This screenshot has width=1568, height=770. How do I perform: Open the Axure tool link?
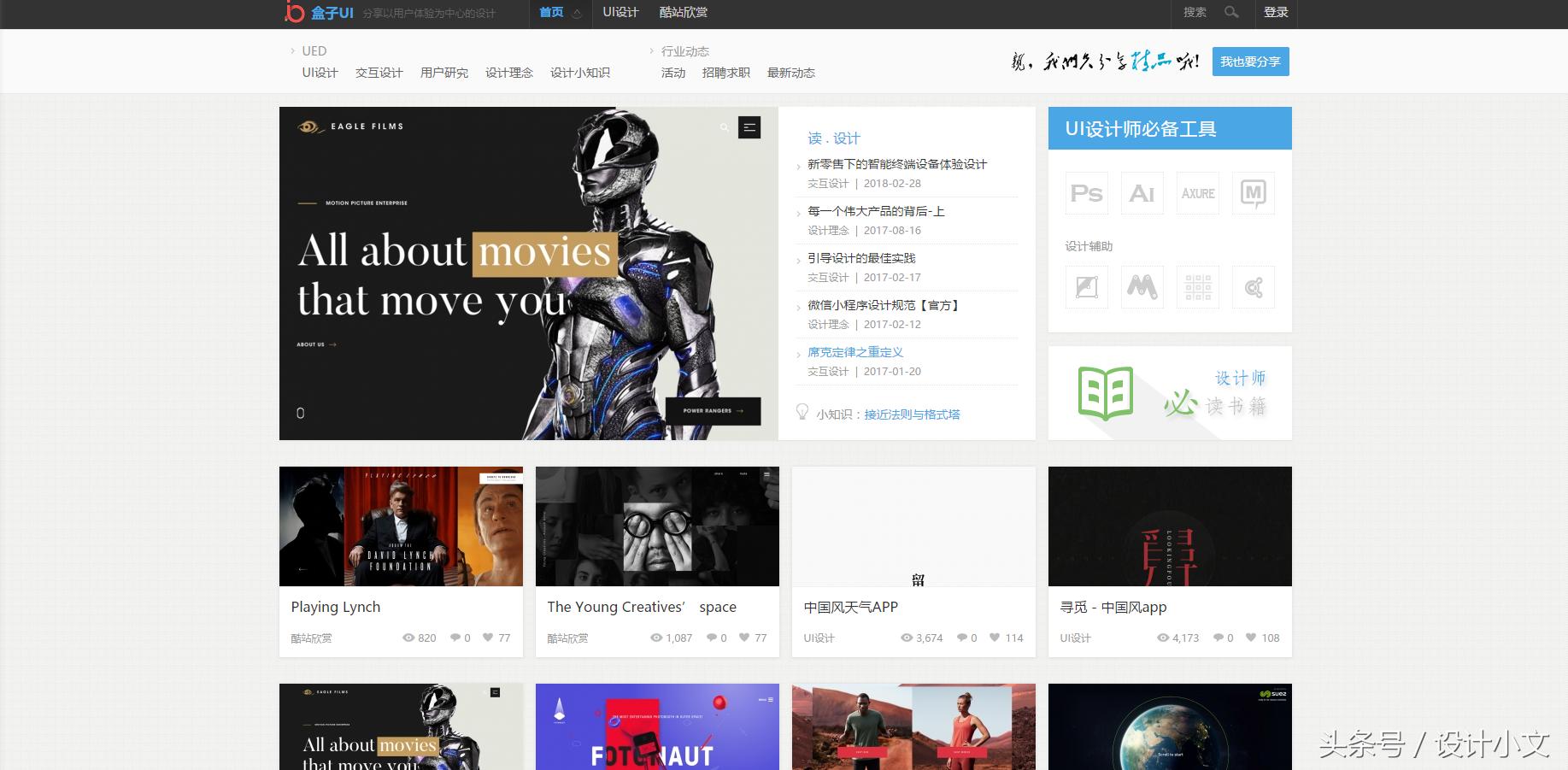tap(1197, 193)
